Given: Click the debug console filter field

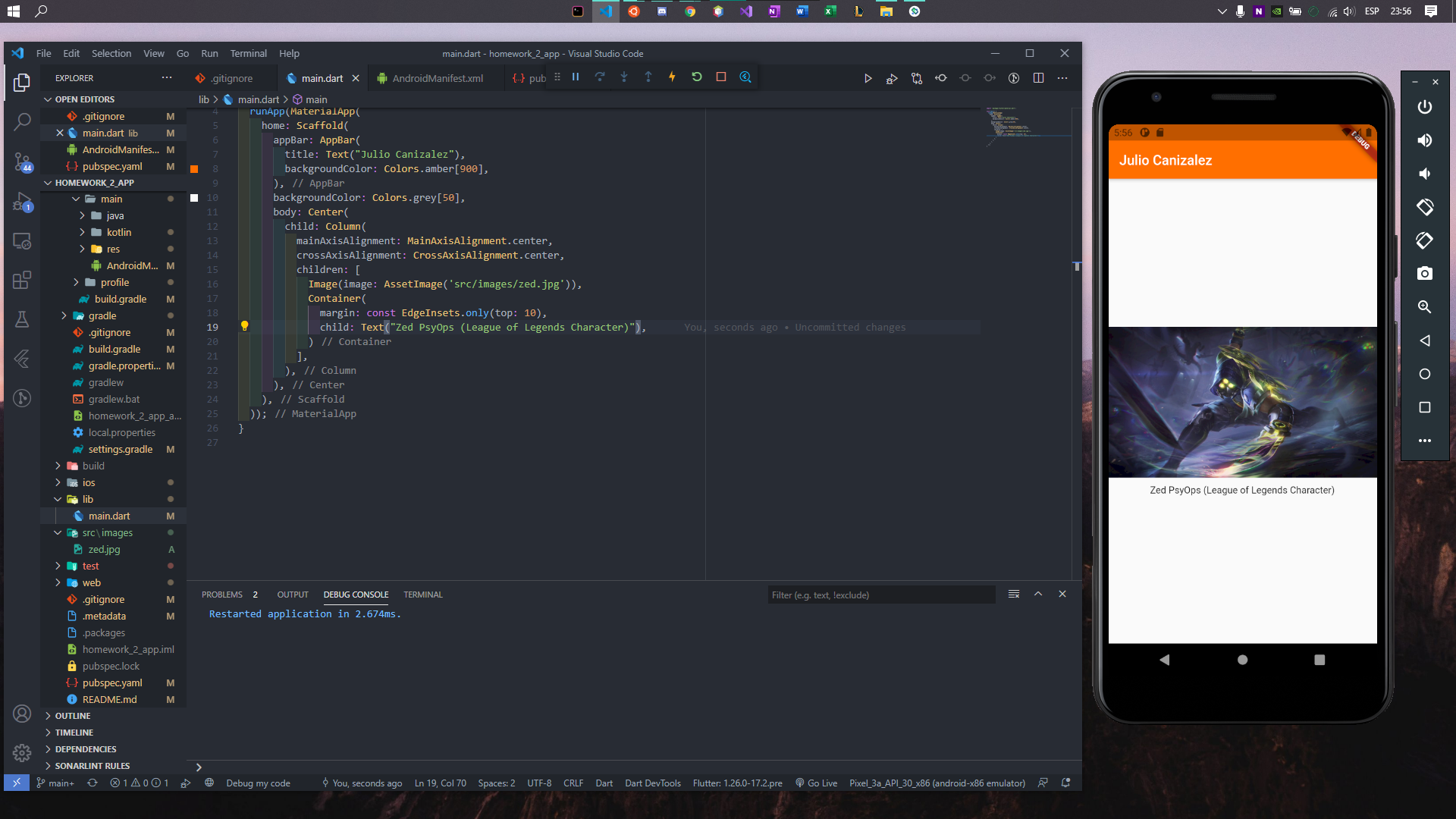Looking at the screenshot, I should pyautogui.click(x=881, y=595).
